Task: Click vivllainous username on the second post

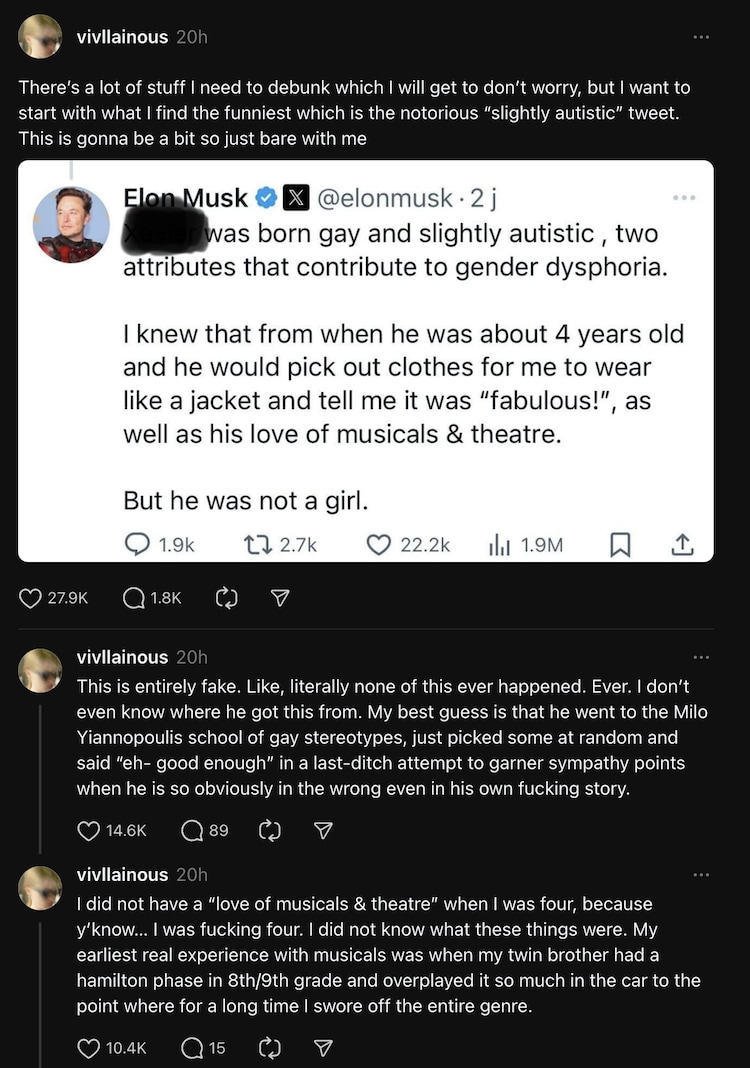Action: point(122,657)
